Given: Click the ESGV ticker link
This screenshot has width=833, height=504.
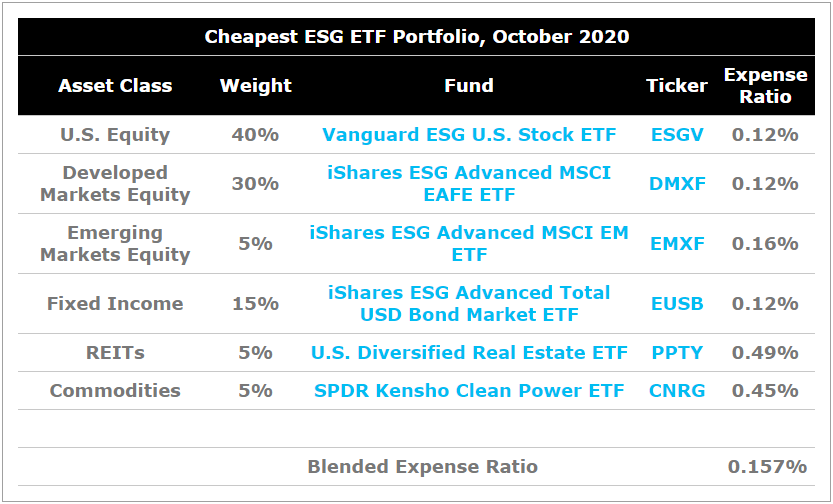Looking at the screenshot, I should click(677, 135).
